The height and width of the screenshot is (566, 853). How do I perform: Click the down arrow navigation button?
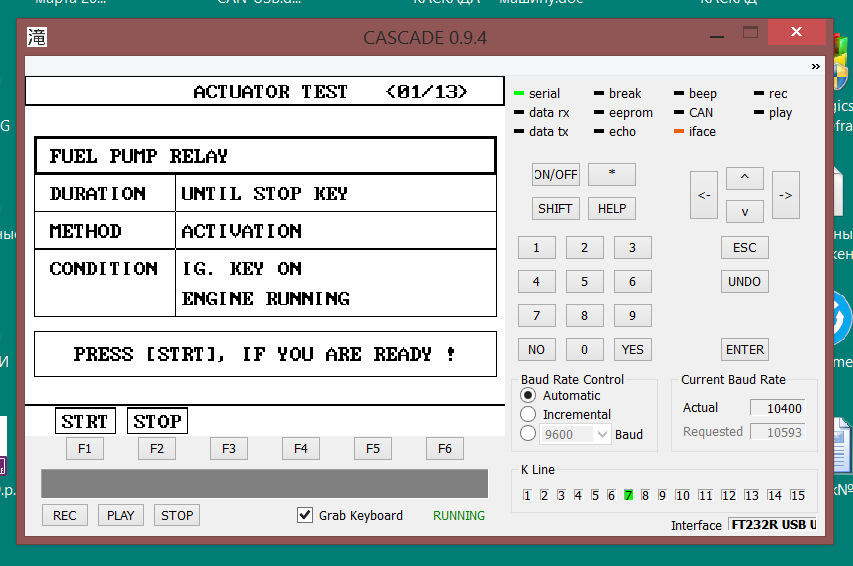(745, 212)
